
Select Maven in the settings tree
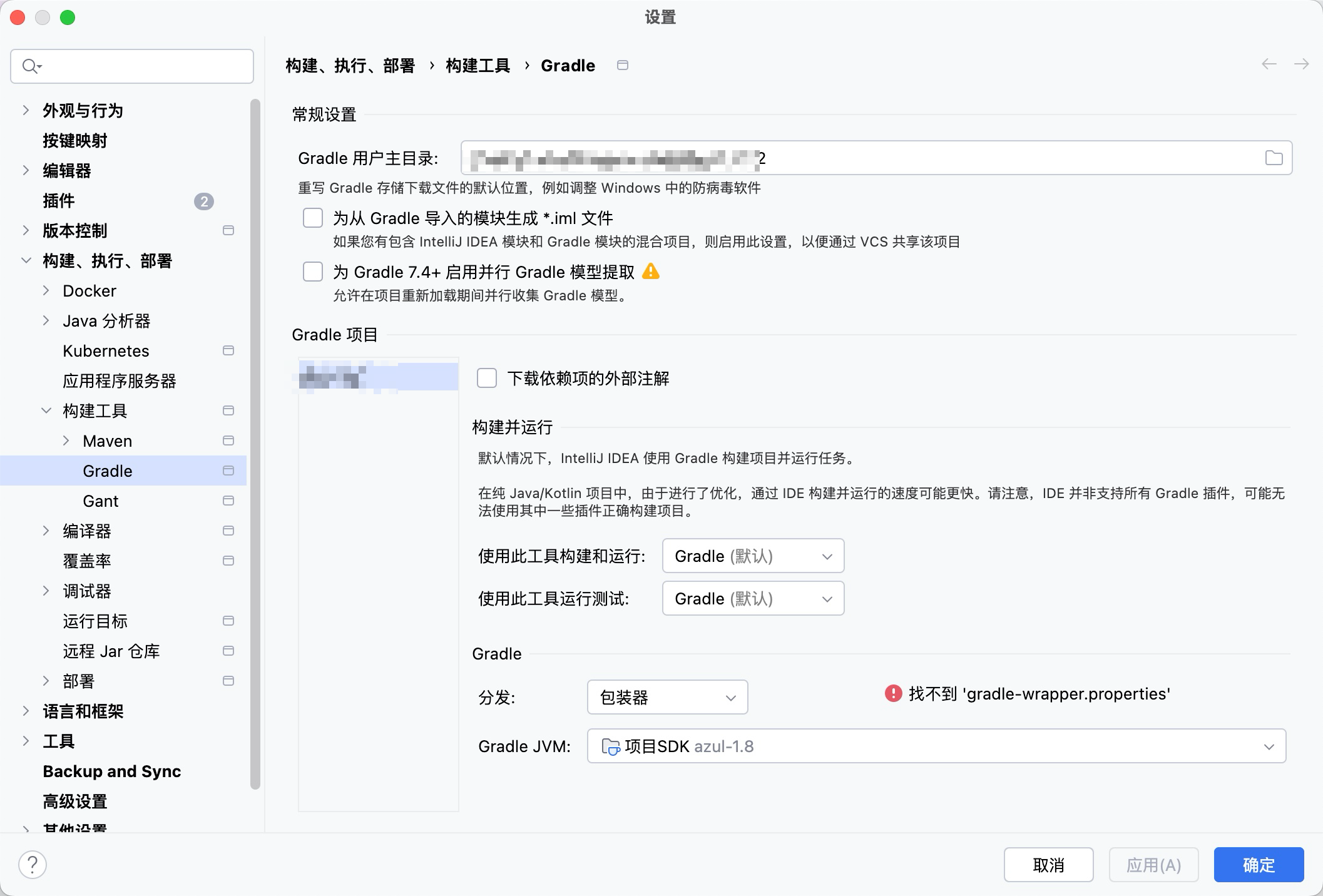(x=108, y=441)
